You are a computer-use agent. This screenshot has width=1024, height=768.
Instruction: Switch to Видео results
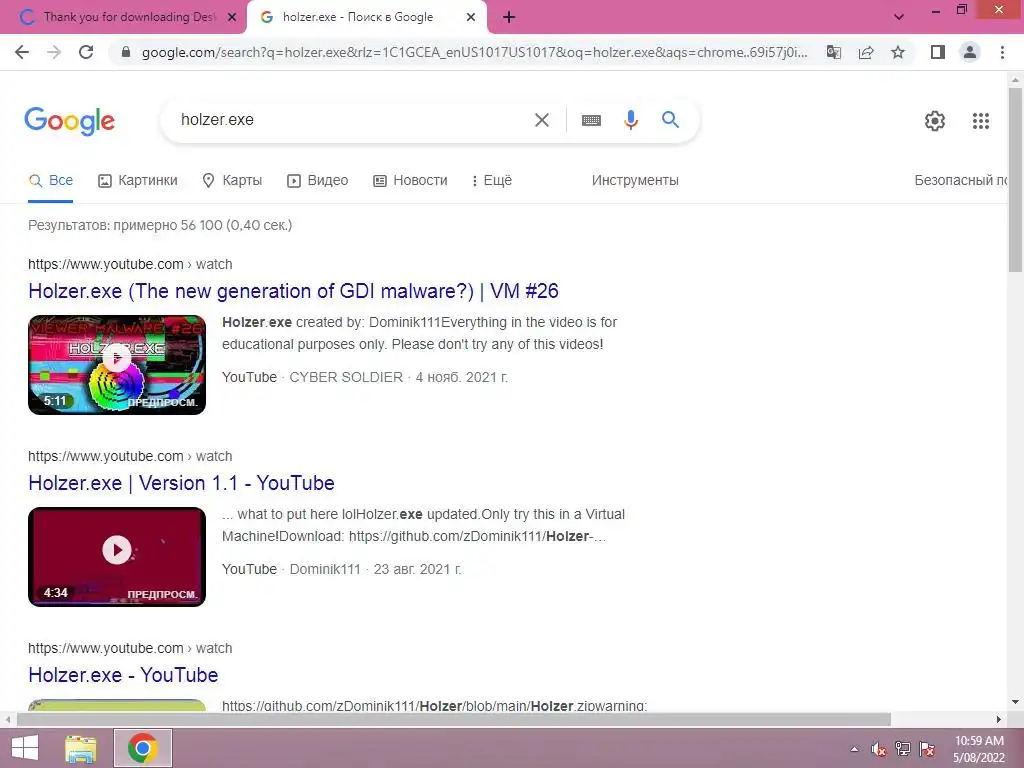pos(318,180)
